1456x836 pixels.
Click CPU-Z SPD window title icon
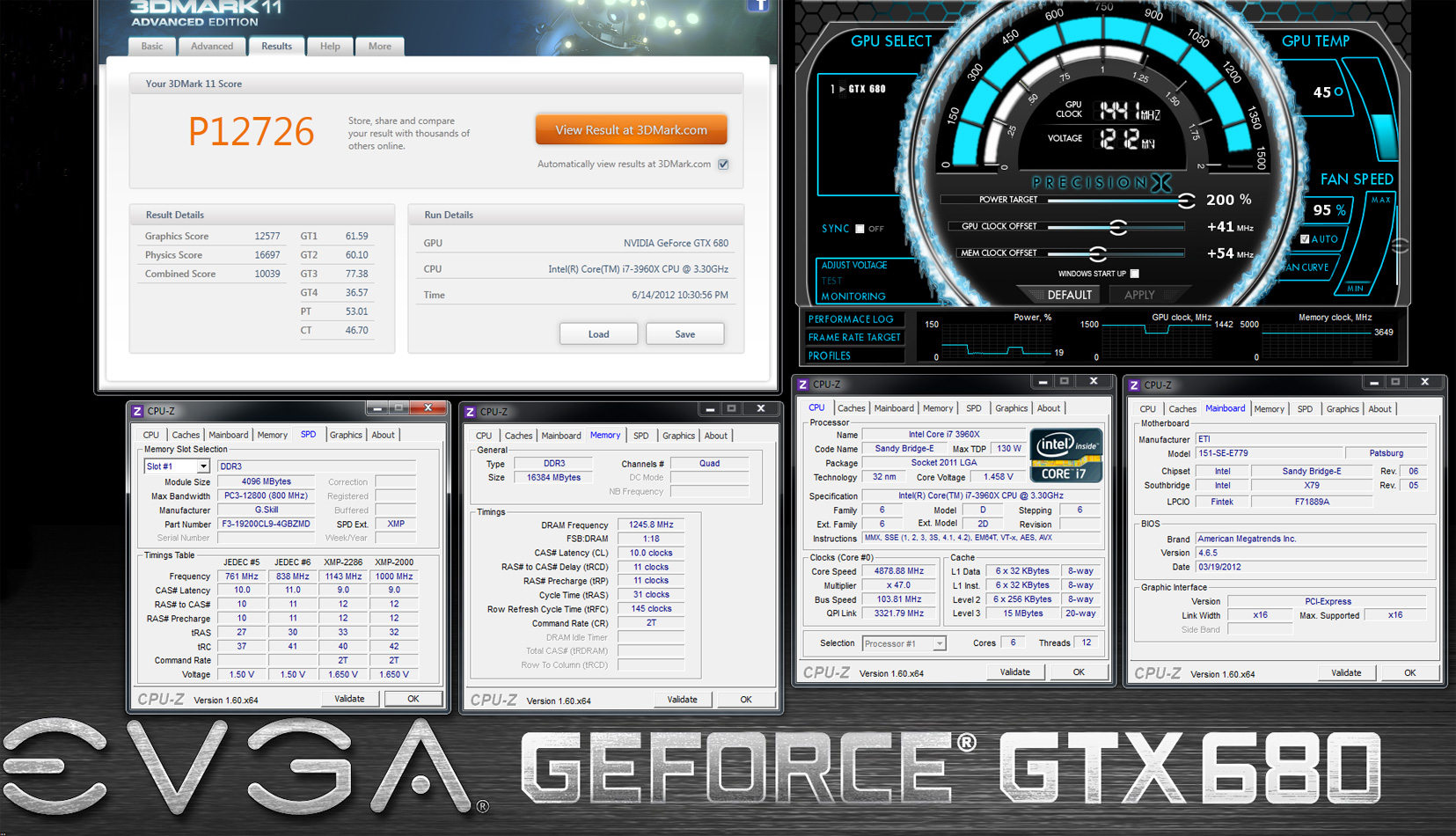coord(137,411)
